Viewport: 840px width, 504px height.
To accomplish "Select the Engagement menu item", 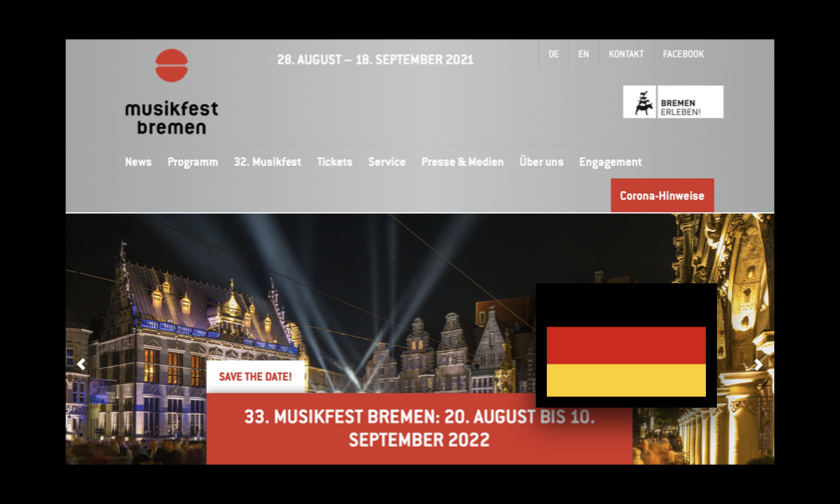I will click(610, 162).
